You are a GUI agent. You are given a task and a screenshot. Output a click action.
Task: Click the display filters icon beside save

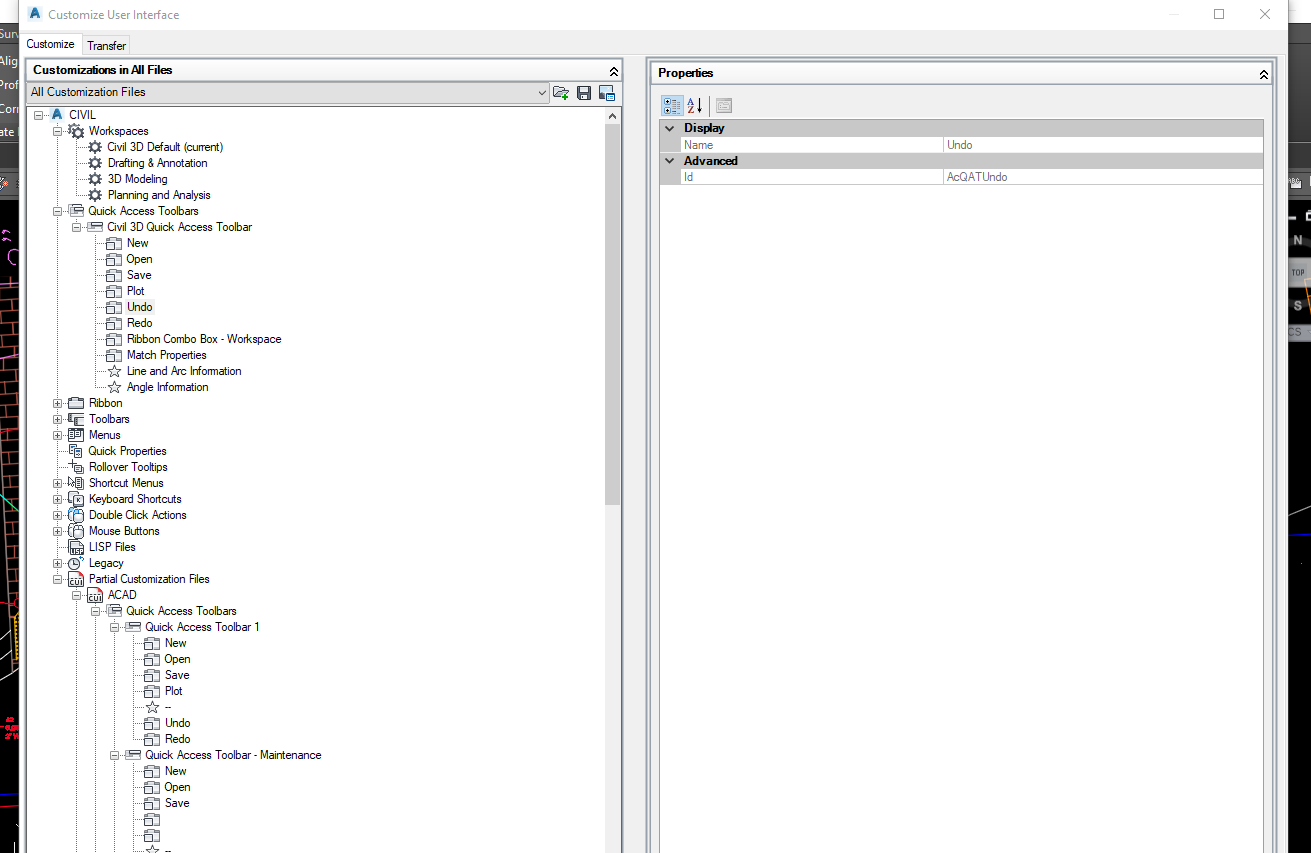click(x=607, y=92)
